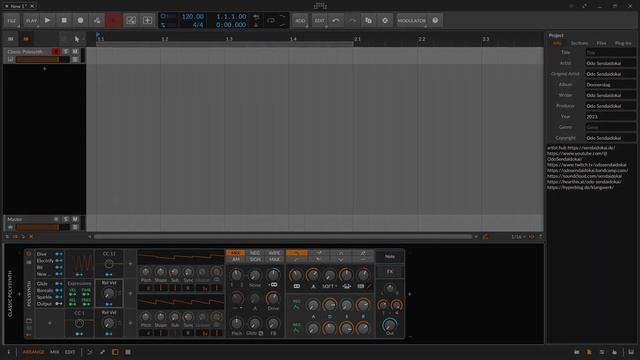The image size is (640, 360).
Task: Switch to the Files tab
Action: (601, 43)
